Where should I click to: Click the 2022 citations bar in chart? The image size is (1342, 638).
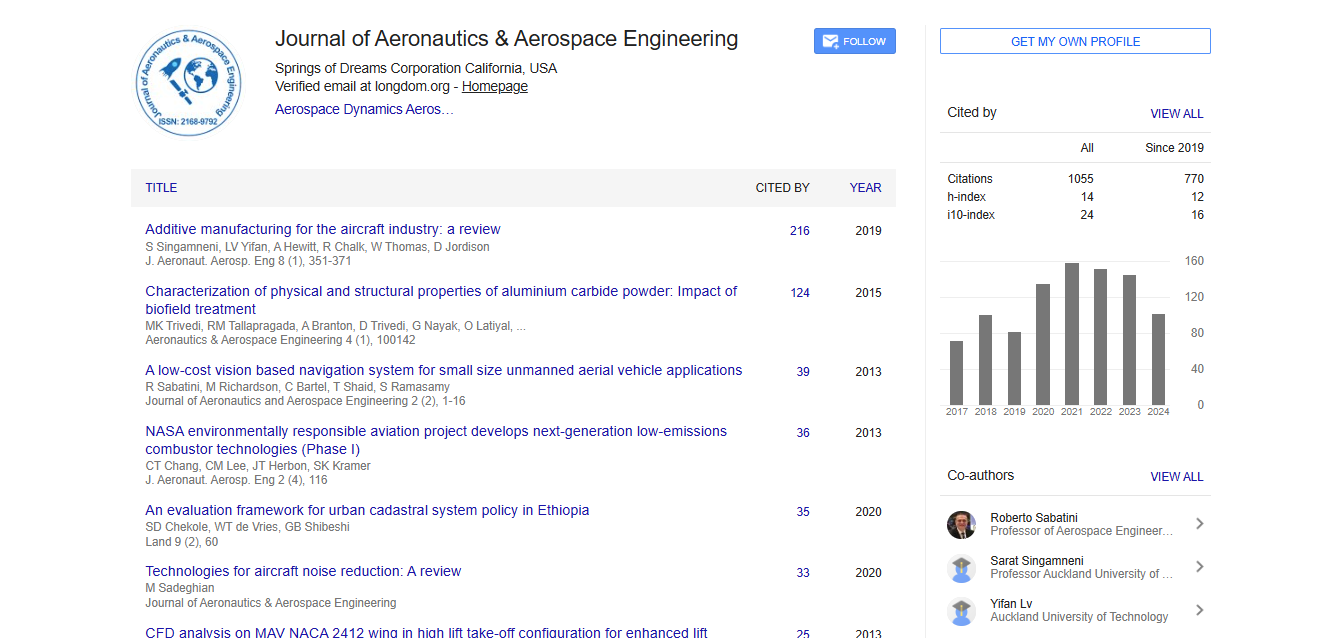[x=1100, y=336]
